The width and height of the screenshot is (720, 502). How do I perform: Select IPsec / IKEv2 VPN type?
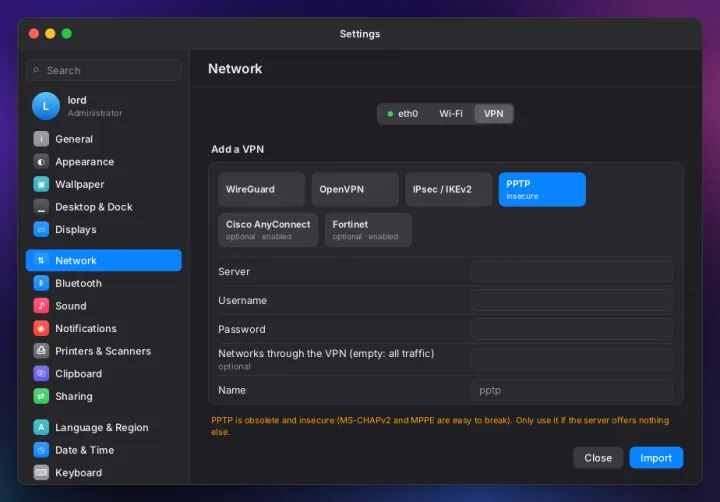tap(448, 189)
